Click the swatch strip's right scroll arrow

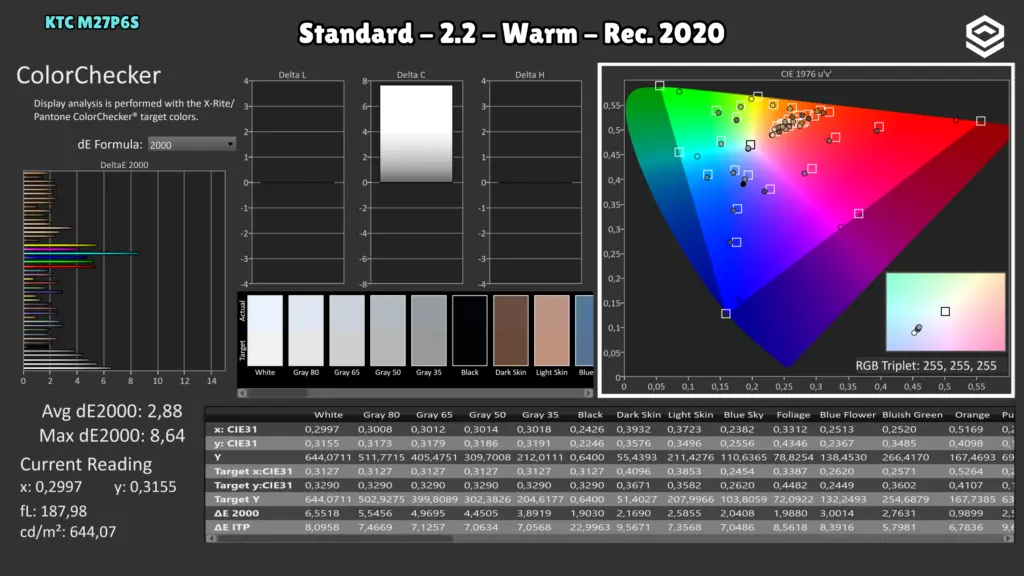point(588,393)
